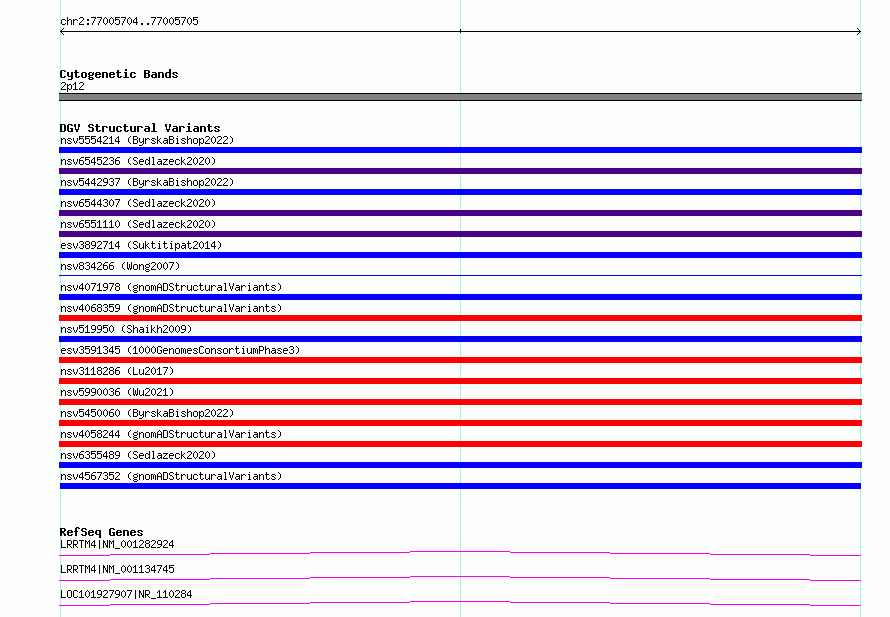Image resolution: width=890 pixels, height=617 pixels.
Task: Open variant nsv6544307 (Sedlazeck2020)
Action: click(x=138, y=203)
